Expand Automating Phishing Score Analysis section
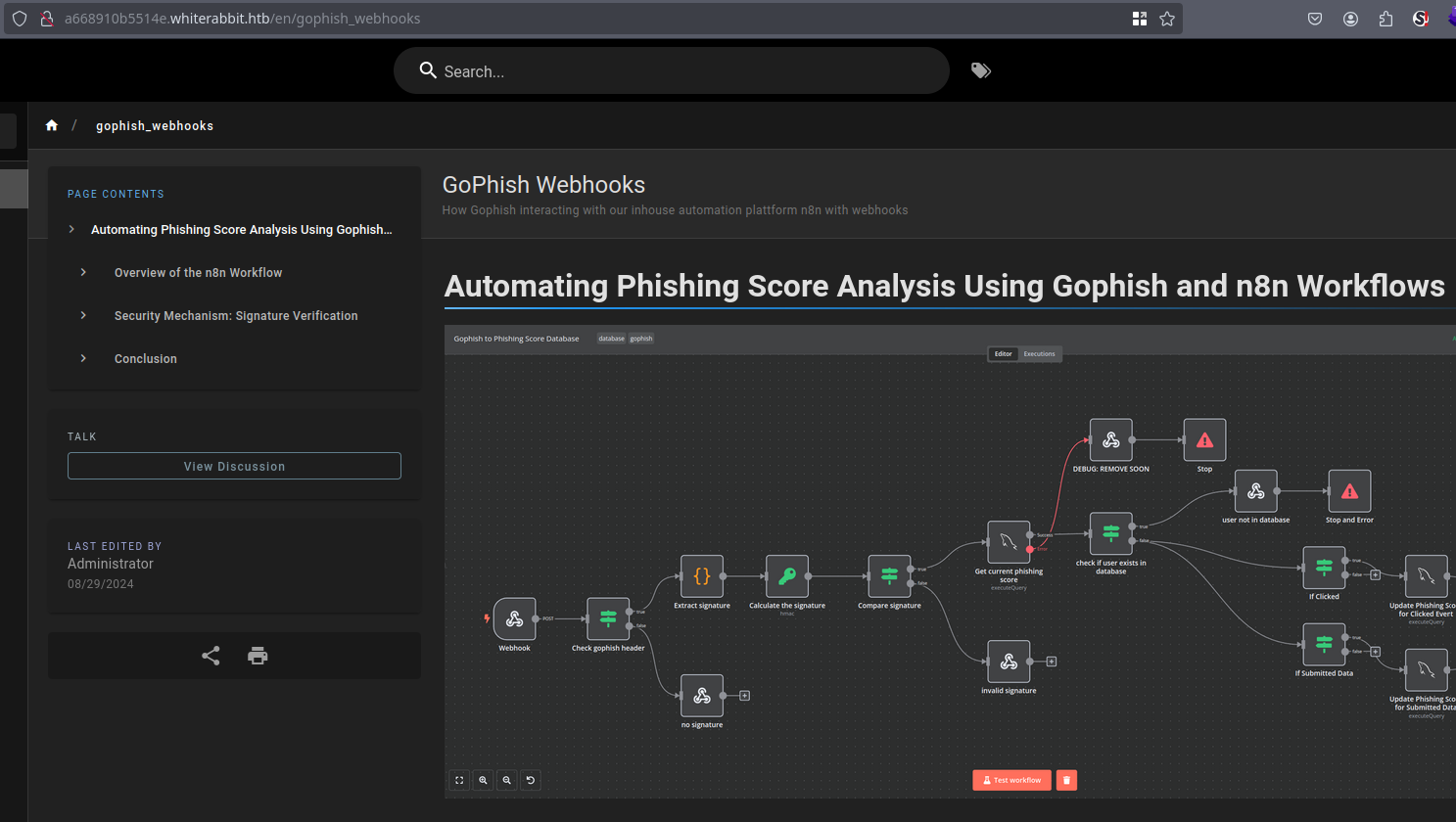The height and width of the screenshot is (822, 1456). (x=72, y=229)
